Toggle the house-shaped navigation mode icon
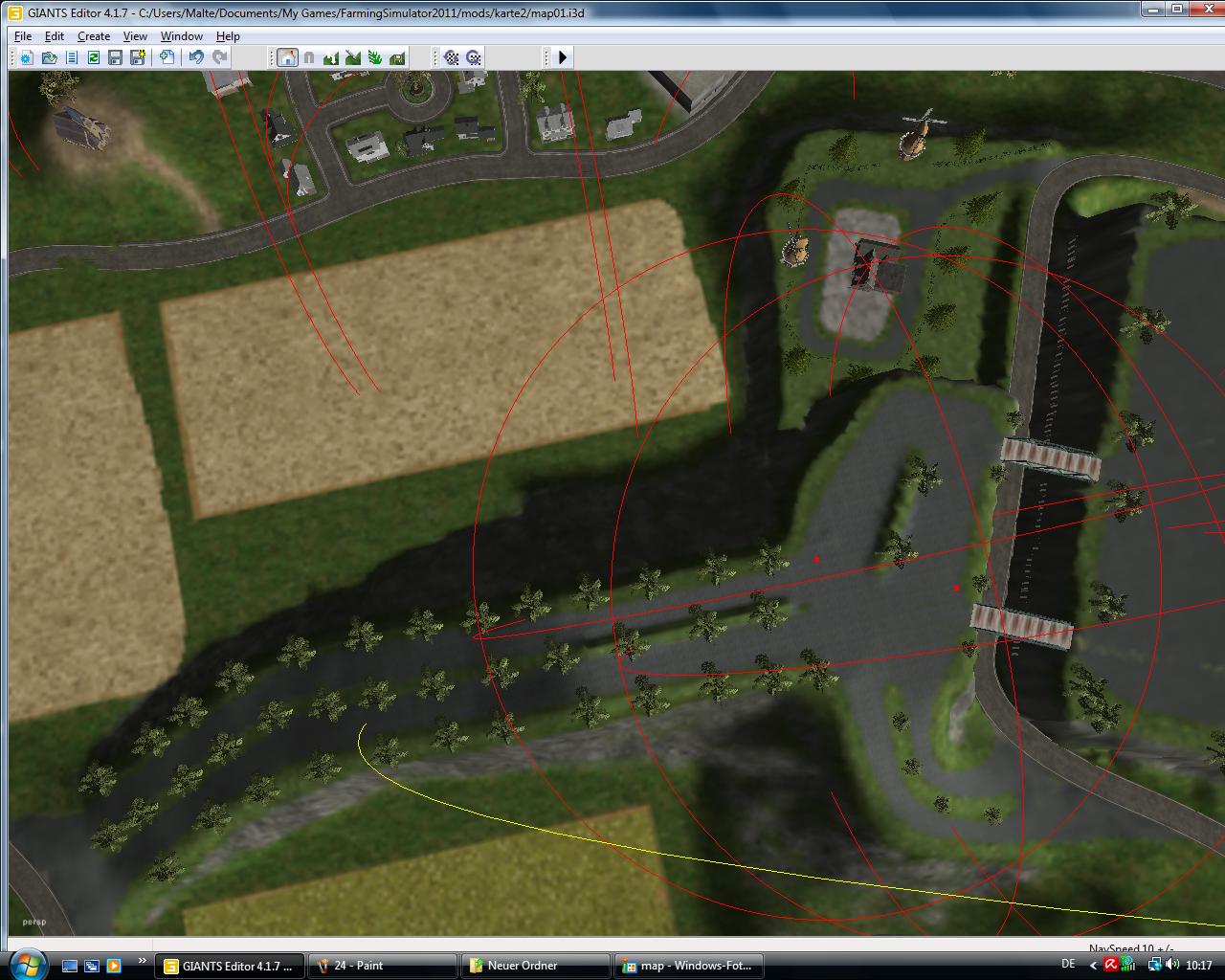The width and height of the screenshot is (1225, 980). pyautogui.click(x=287, y=57)
